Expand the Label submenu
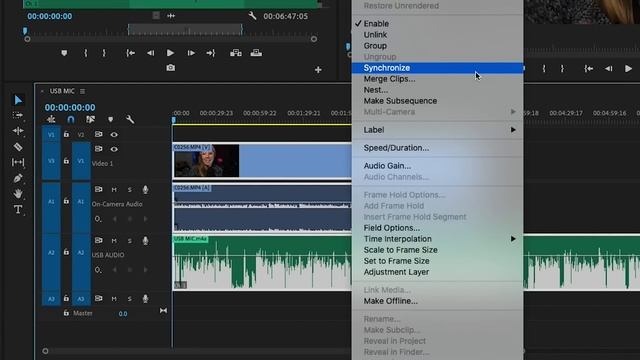The image size is (640, 360). [x=437, y=130]
